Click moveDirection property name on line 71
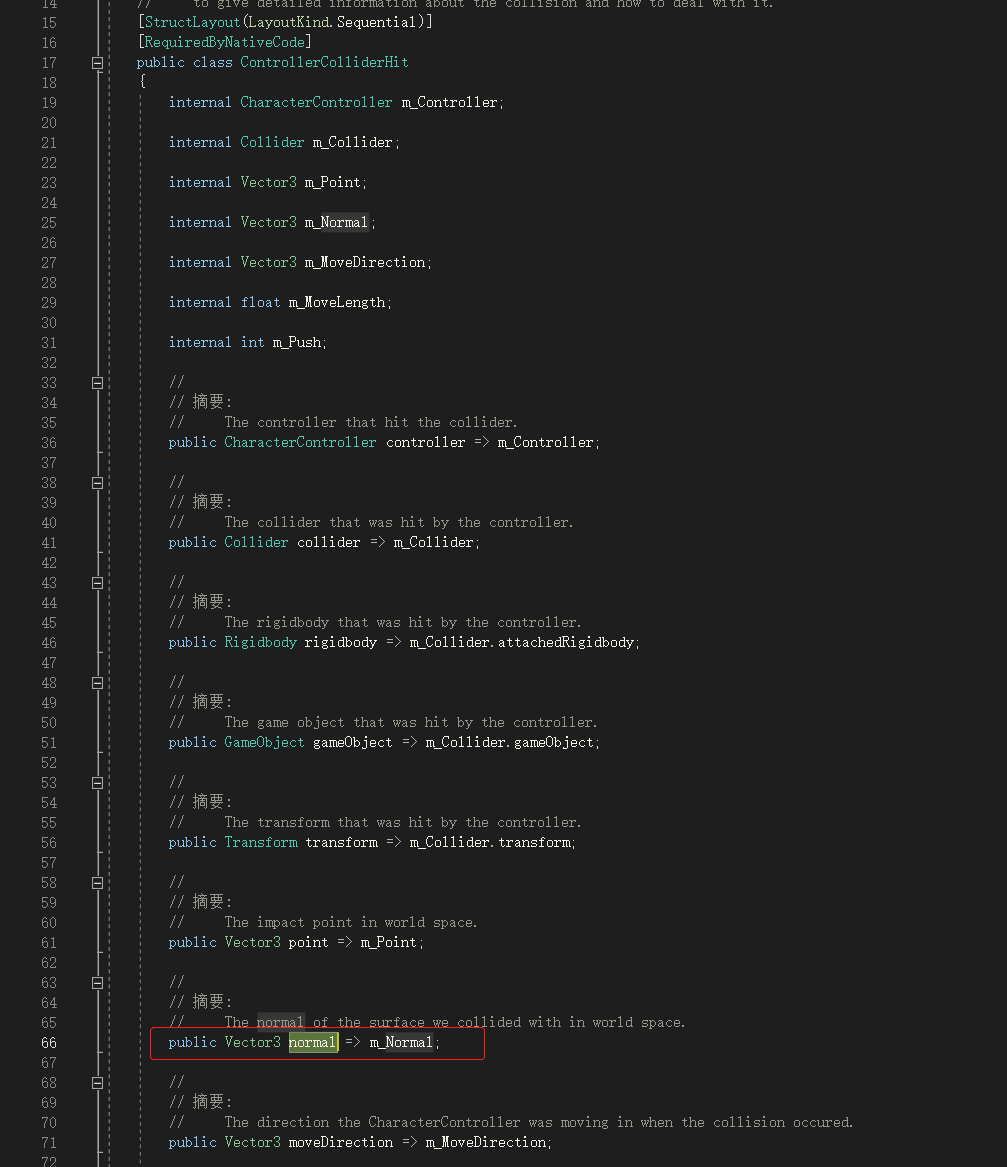The width and height of the screenshot is (1007, 1167). (x=341, y=1142)
